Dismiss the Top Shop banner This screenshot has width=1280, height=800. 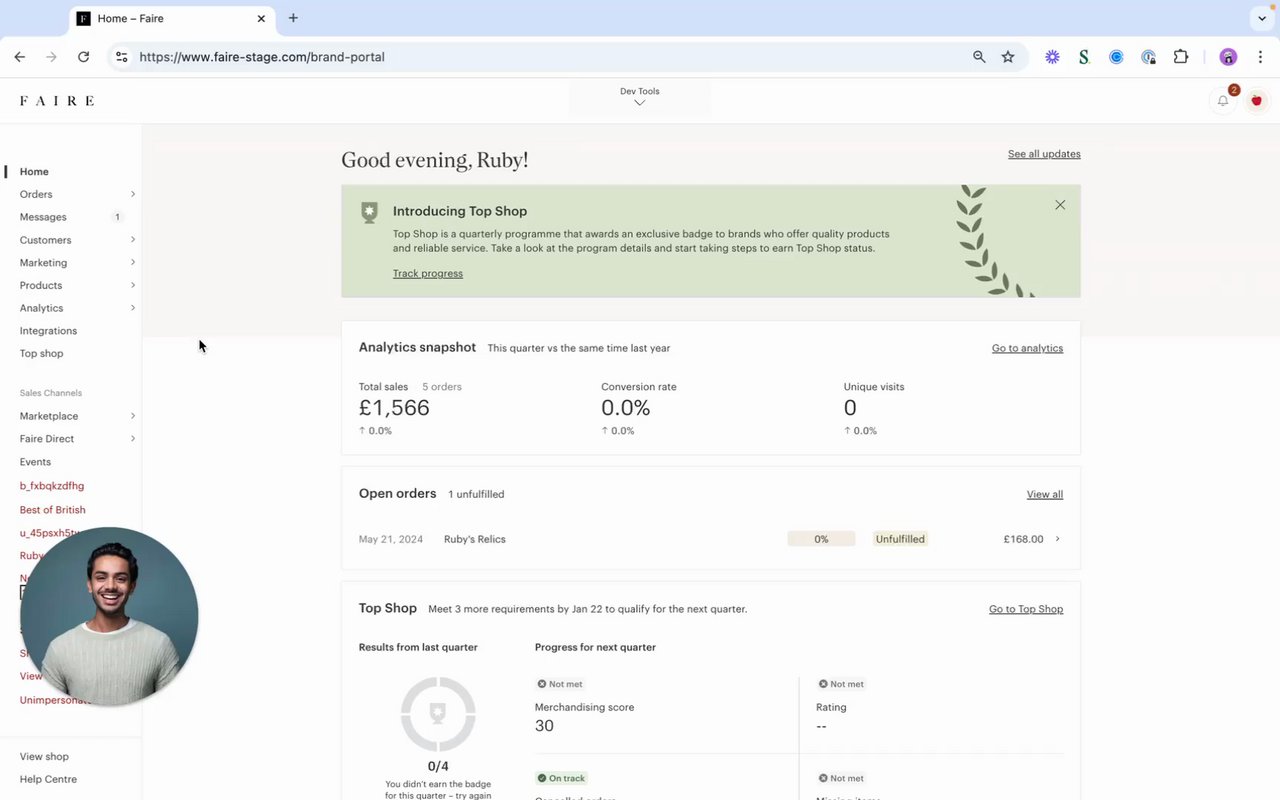click(x=1060, y=205)
